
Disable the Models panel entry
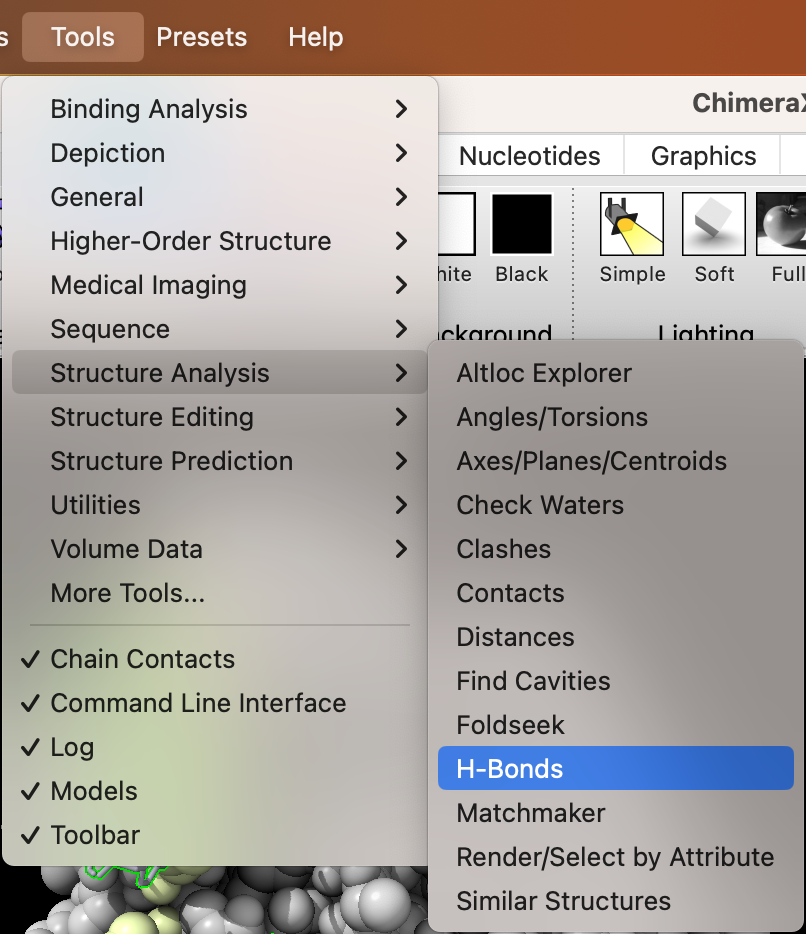94,791
